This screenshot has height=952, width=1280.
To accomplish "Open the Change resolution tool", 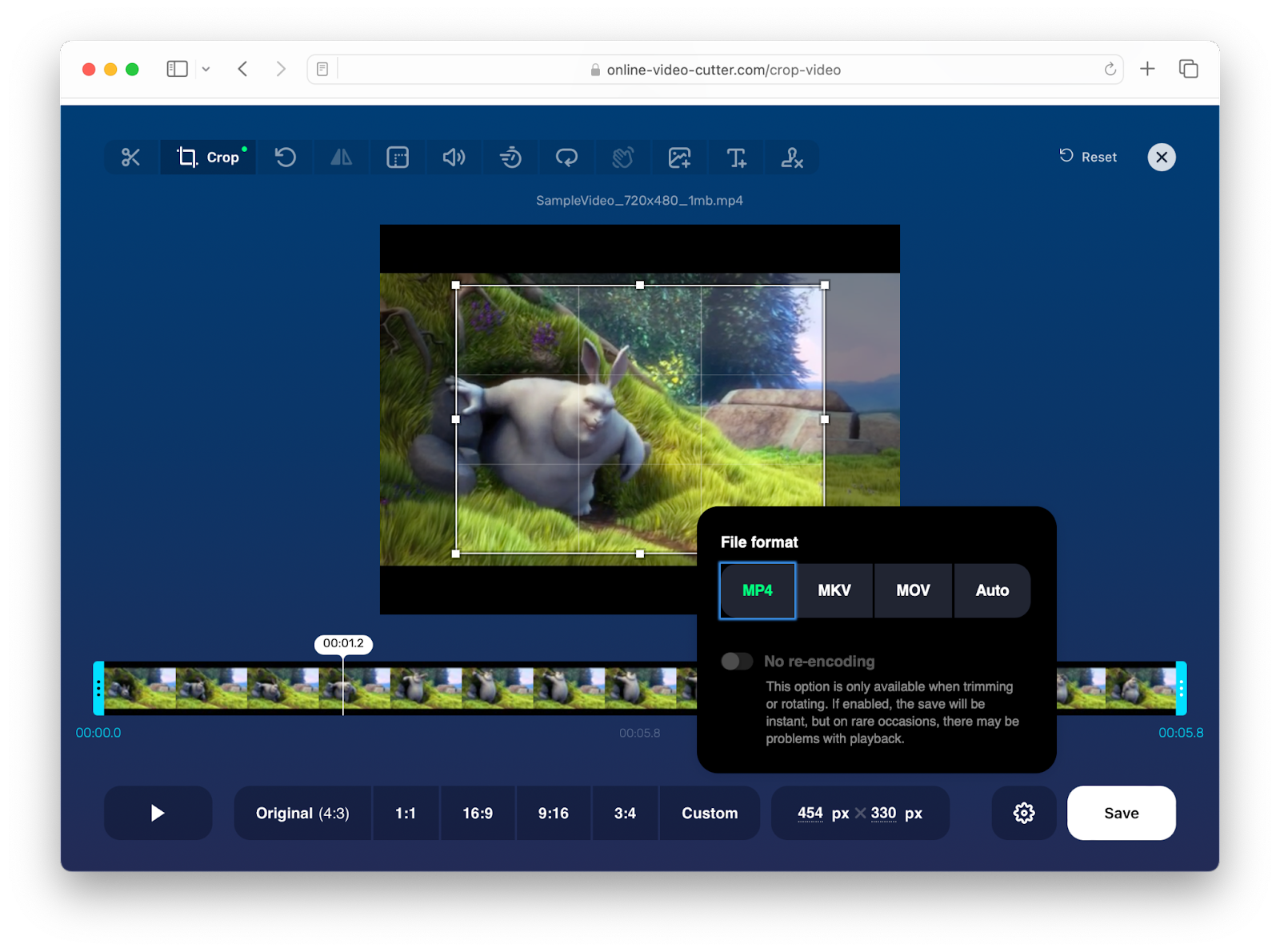I will click(398, 158).
